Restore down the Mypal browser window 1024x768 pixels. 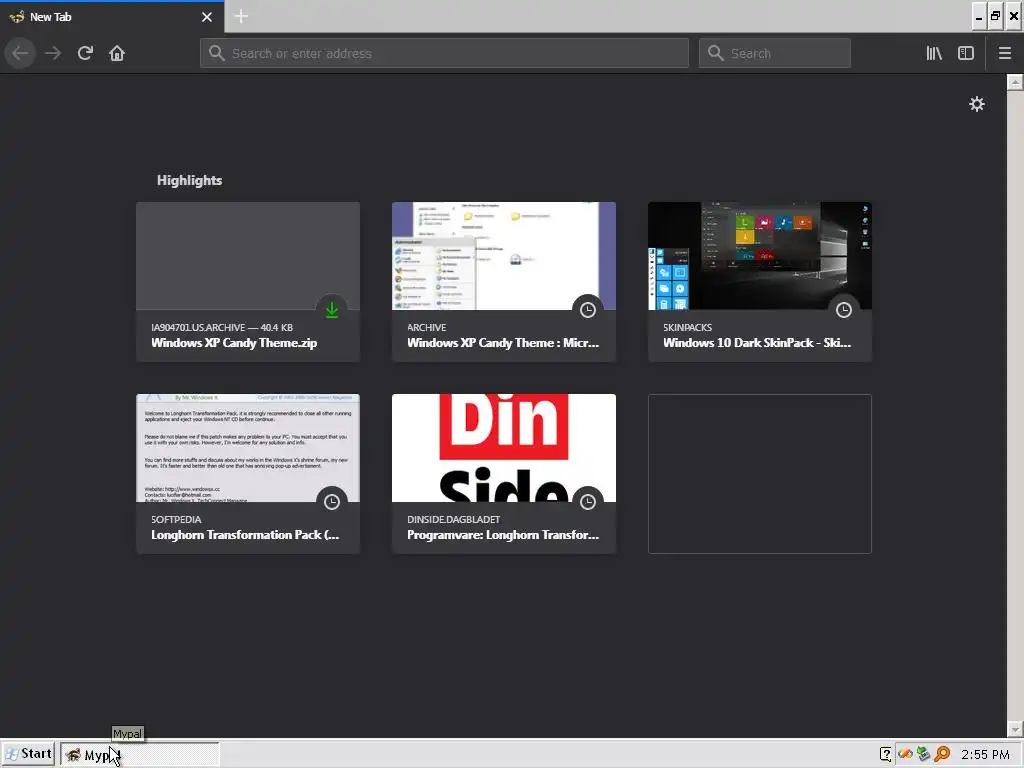[995, 16]
